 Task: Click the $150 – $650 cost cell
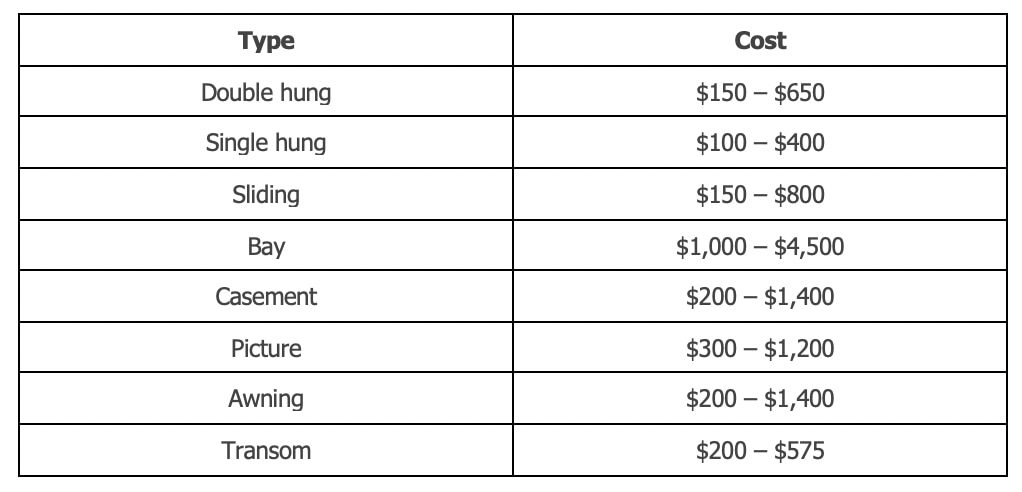[760, 93]
